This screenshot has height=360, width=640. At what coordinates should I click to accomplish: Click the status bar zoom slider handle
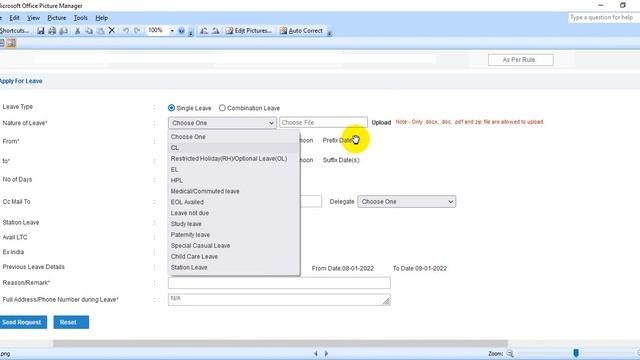576,353
